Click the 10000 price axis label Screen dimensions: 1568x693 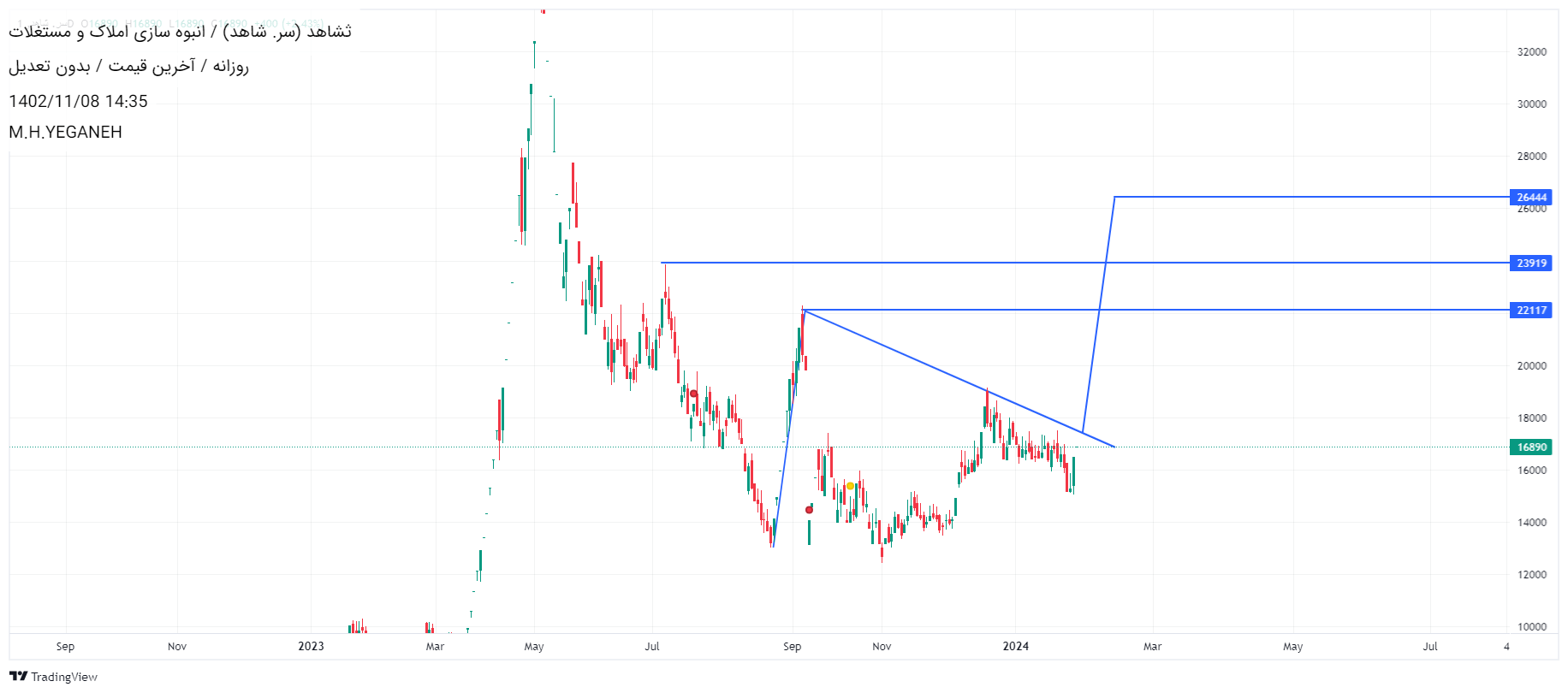(1531, 627)
